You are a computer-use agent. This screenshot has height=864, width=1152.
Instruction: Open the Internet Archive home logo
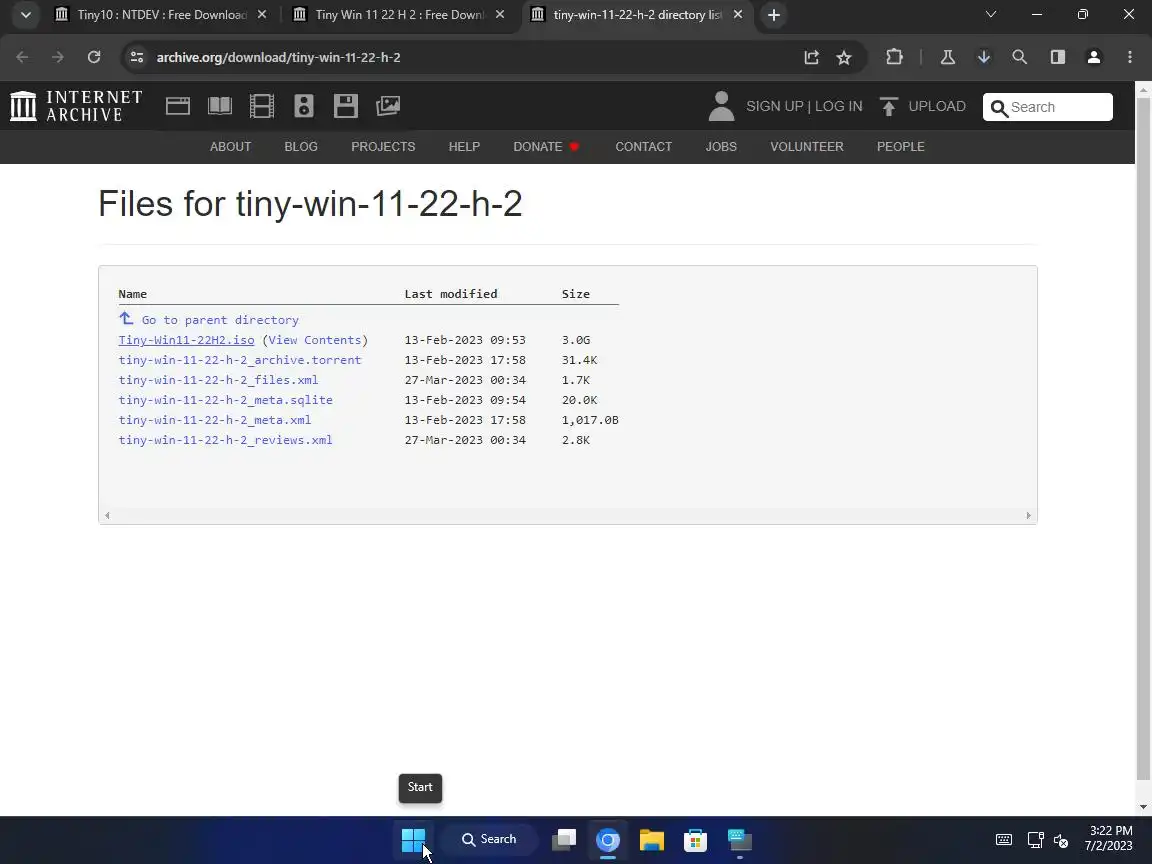(76, 106)
